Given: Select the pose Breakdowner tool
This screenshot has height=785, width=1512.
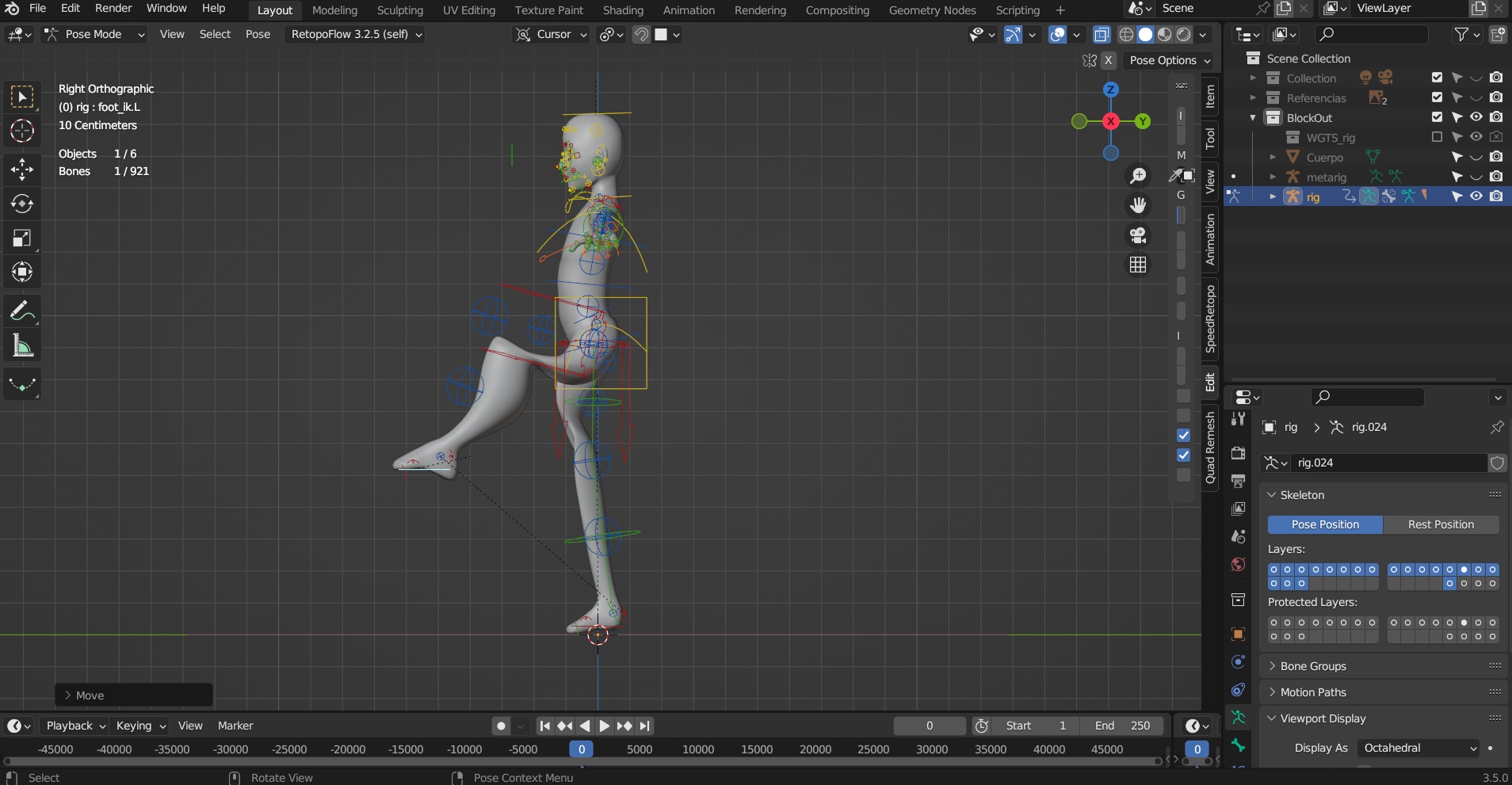Looking at the screenshot, I should click(22, 384).
